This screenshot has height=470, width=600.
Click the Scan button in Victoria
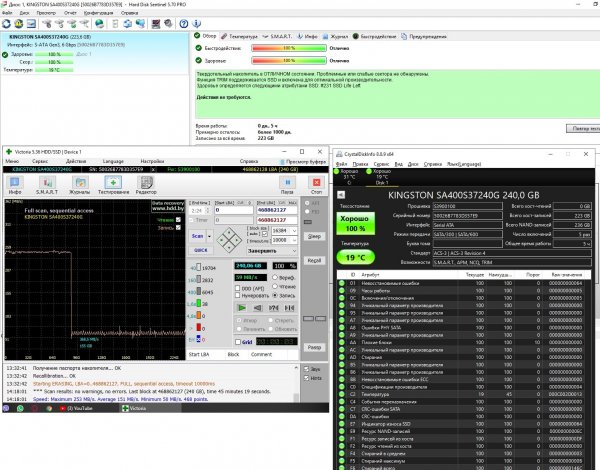click(x=197, y=238)
